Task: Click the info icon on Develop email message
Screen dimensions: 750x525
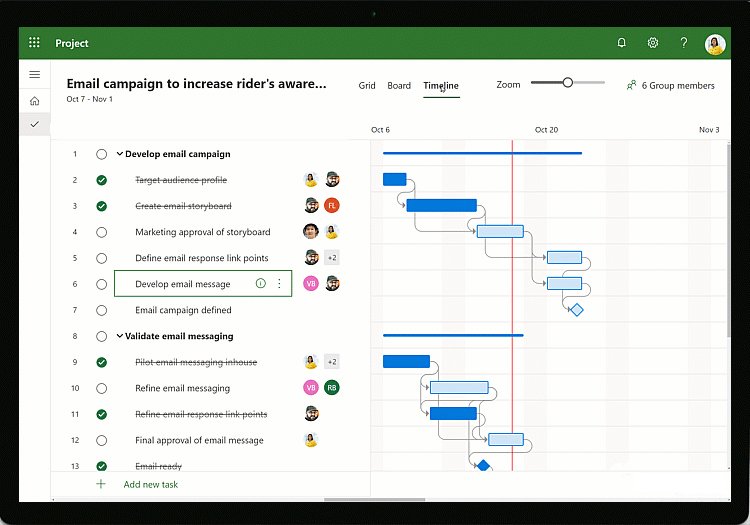Action: coord(261,284)
